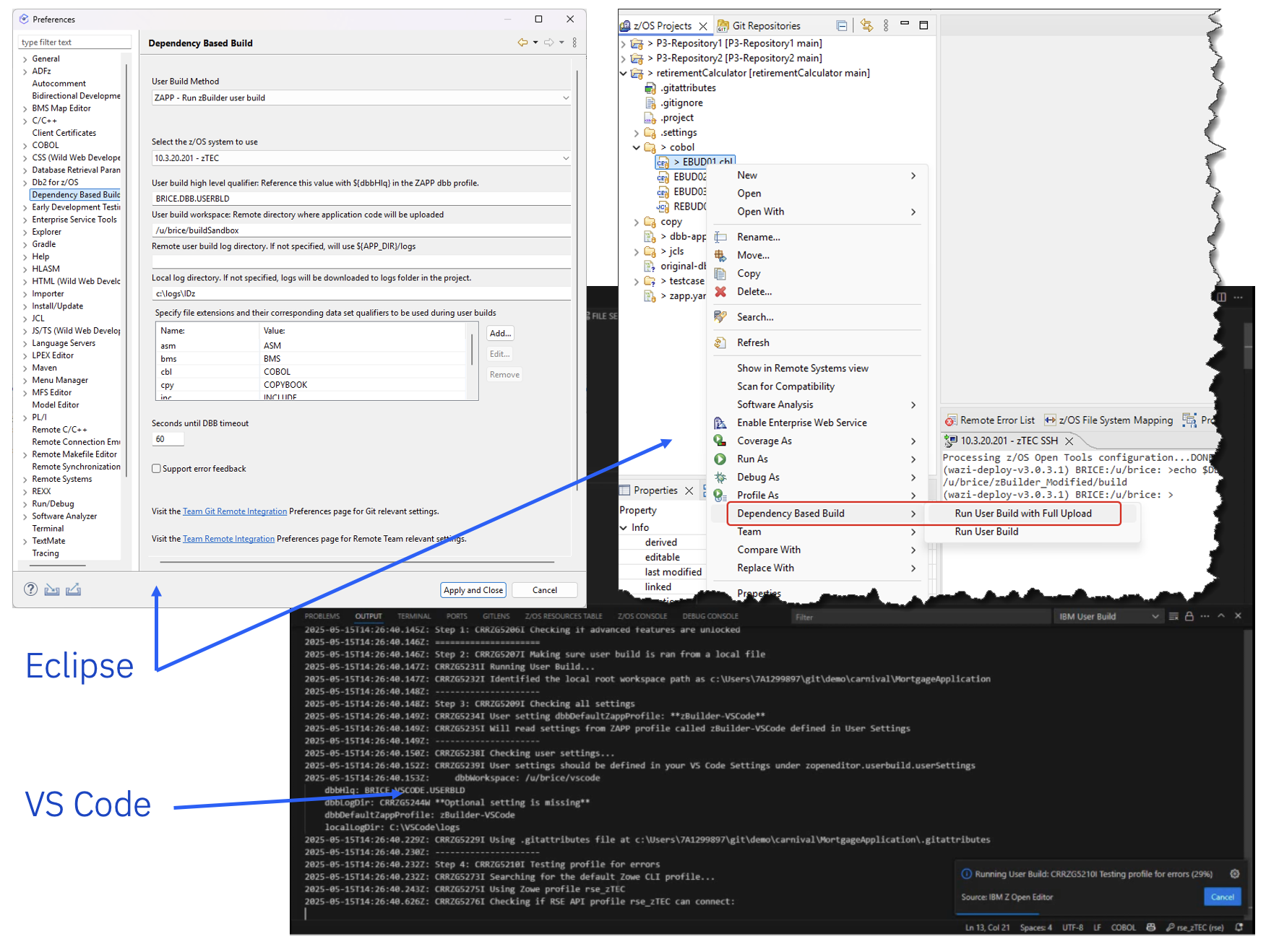Open z/OS system selection dropdown
1266x952 pixels.
pos(361,158)
